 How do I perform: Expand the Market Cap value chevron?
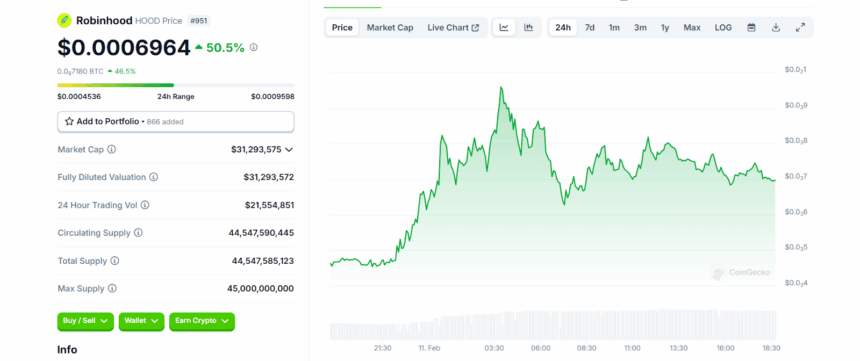point(289,149)
